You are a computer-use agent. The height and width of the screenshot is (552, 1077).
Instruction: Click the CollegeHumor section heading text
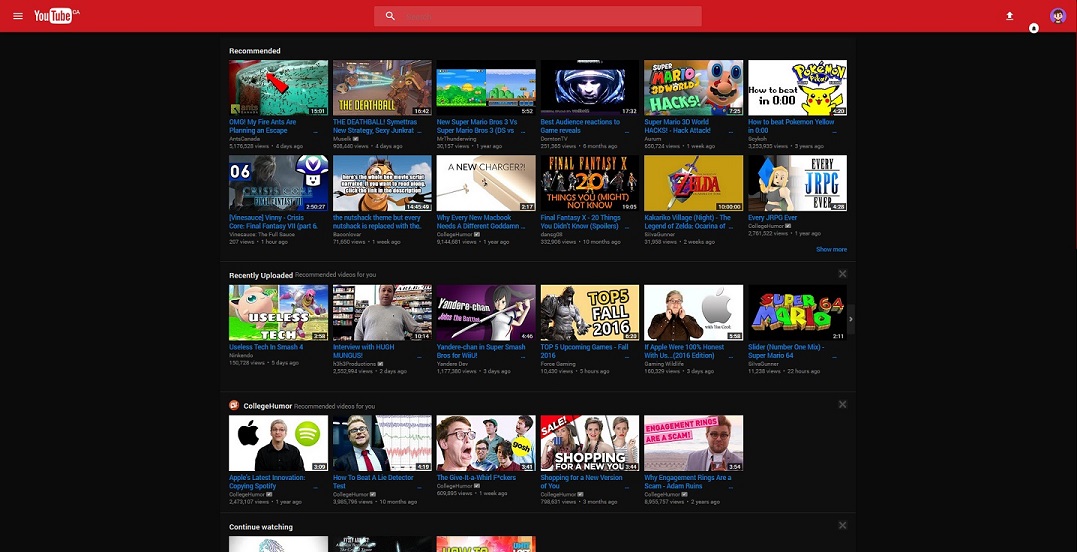(x=267, y=406)
